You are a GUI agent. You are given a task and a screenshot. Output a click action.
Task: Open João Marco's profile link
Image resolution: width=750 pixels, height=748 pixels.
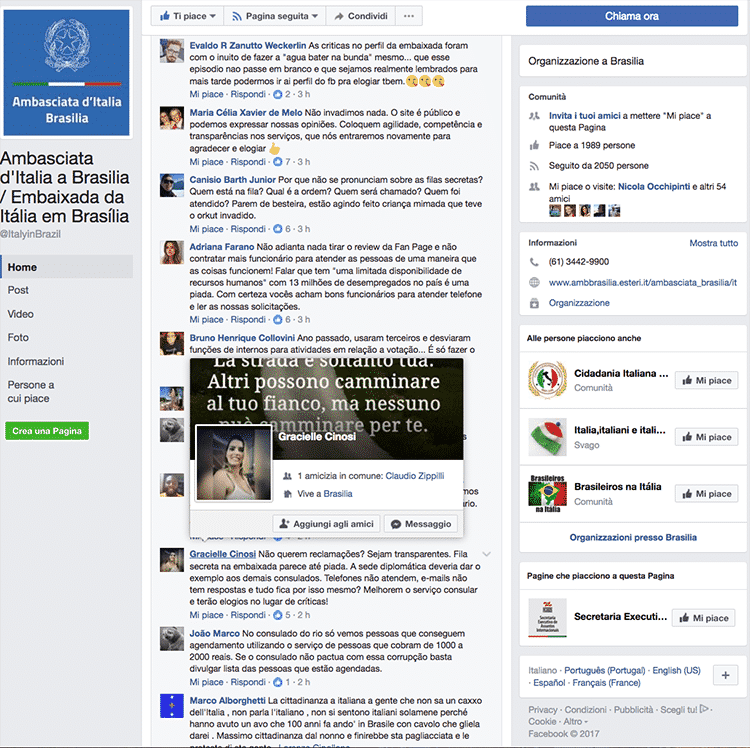coord(214,633)
